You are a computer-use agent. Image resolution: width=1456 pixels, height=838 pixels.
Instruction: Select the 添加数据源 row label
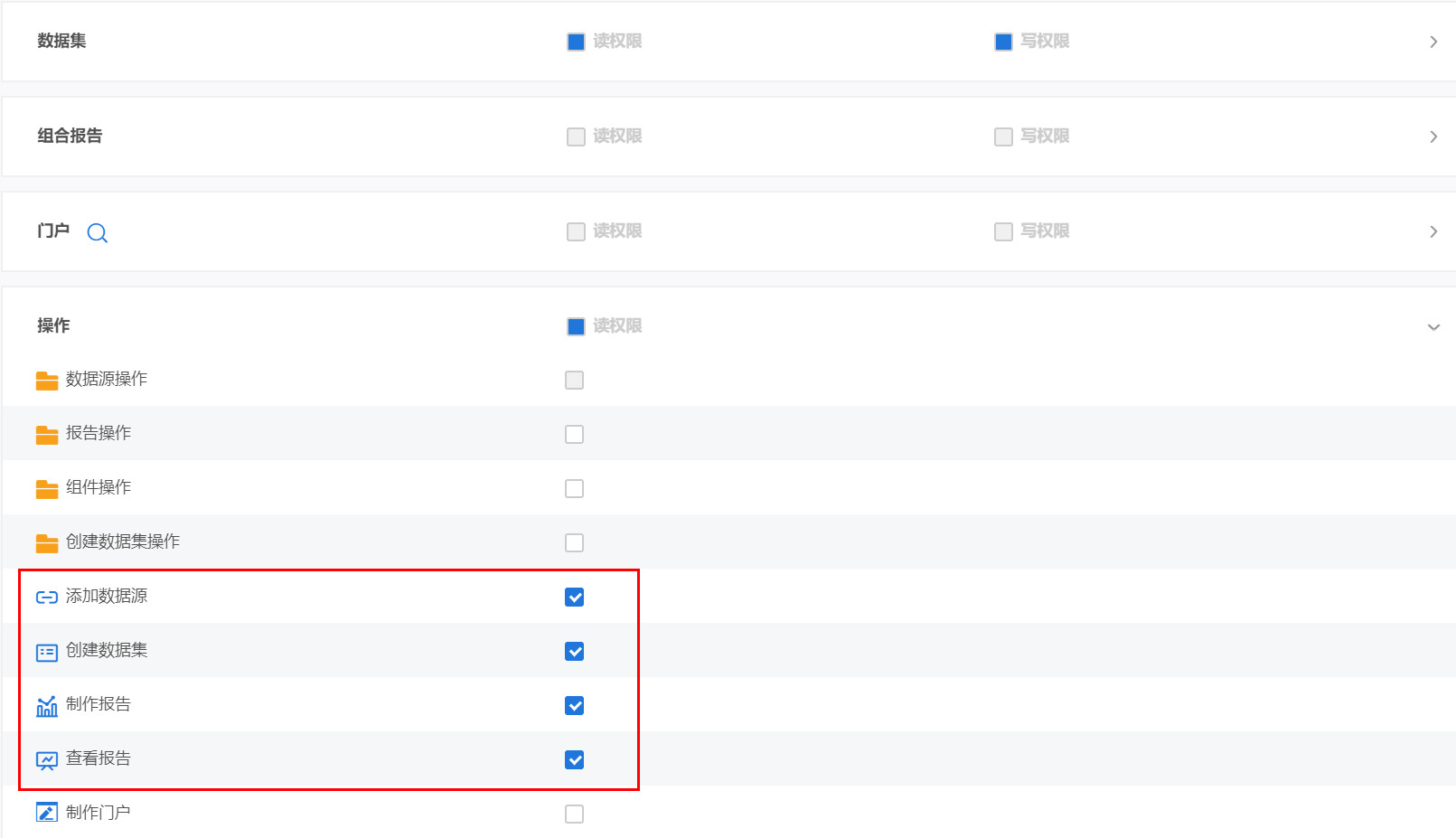coord(107,596)
